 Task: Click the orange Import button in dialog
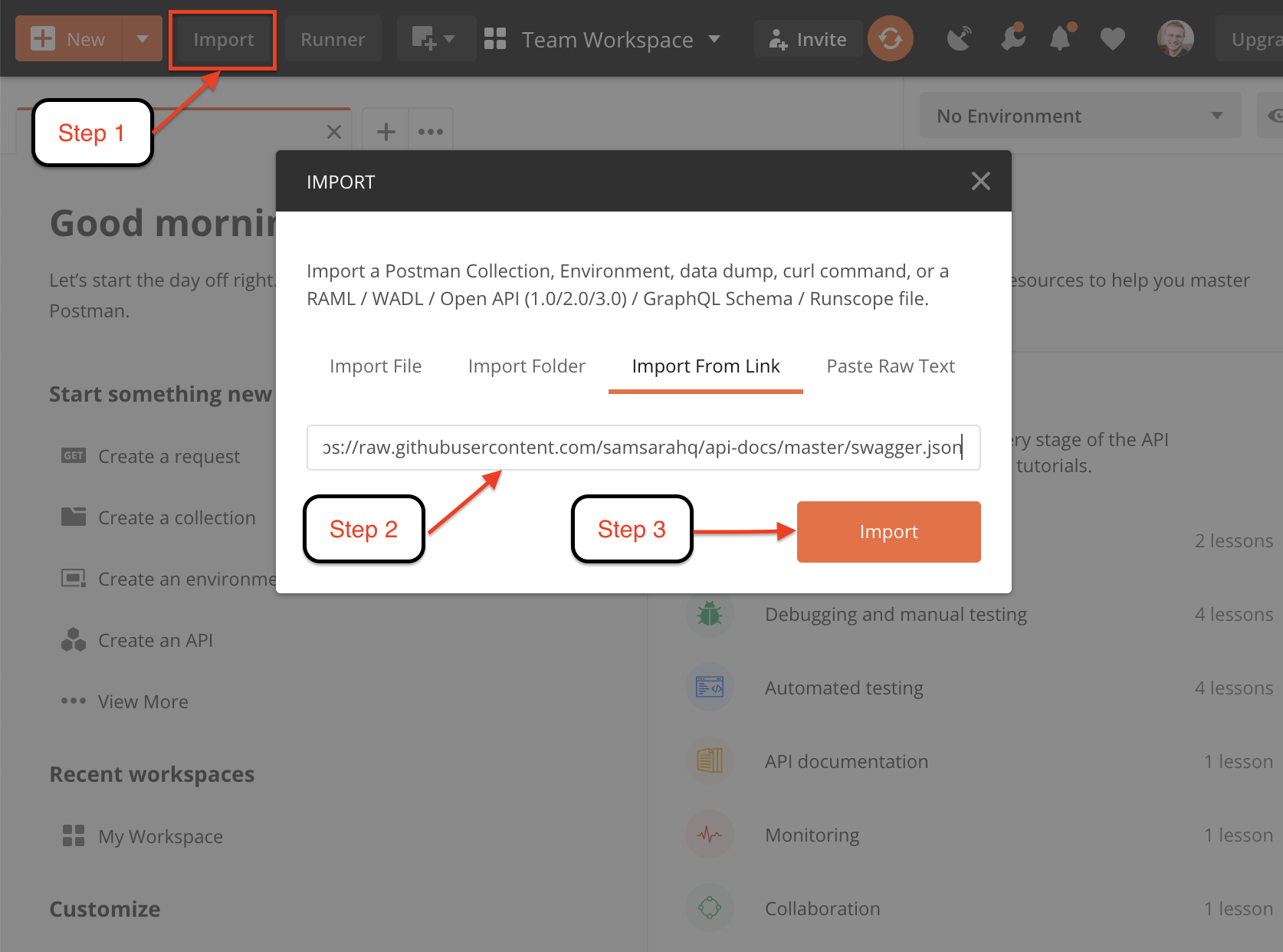[889, 532]
